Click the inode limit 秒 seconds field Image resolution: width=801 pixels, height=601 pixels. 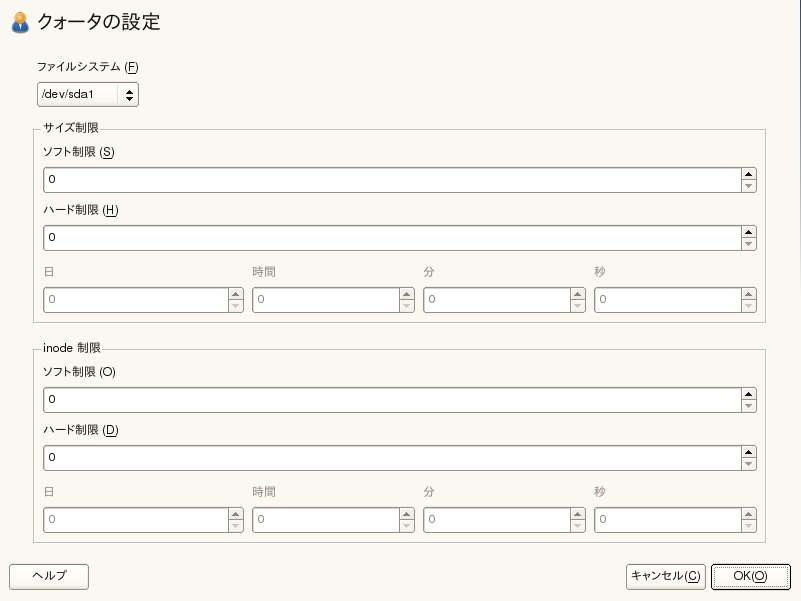[667, 520]
